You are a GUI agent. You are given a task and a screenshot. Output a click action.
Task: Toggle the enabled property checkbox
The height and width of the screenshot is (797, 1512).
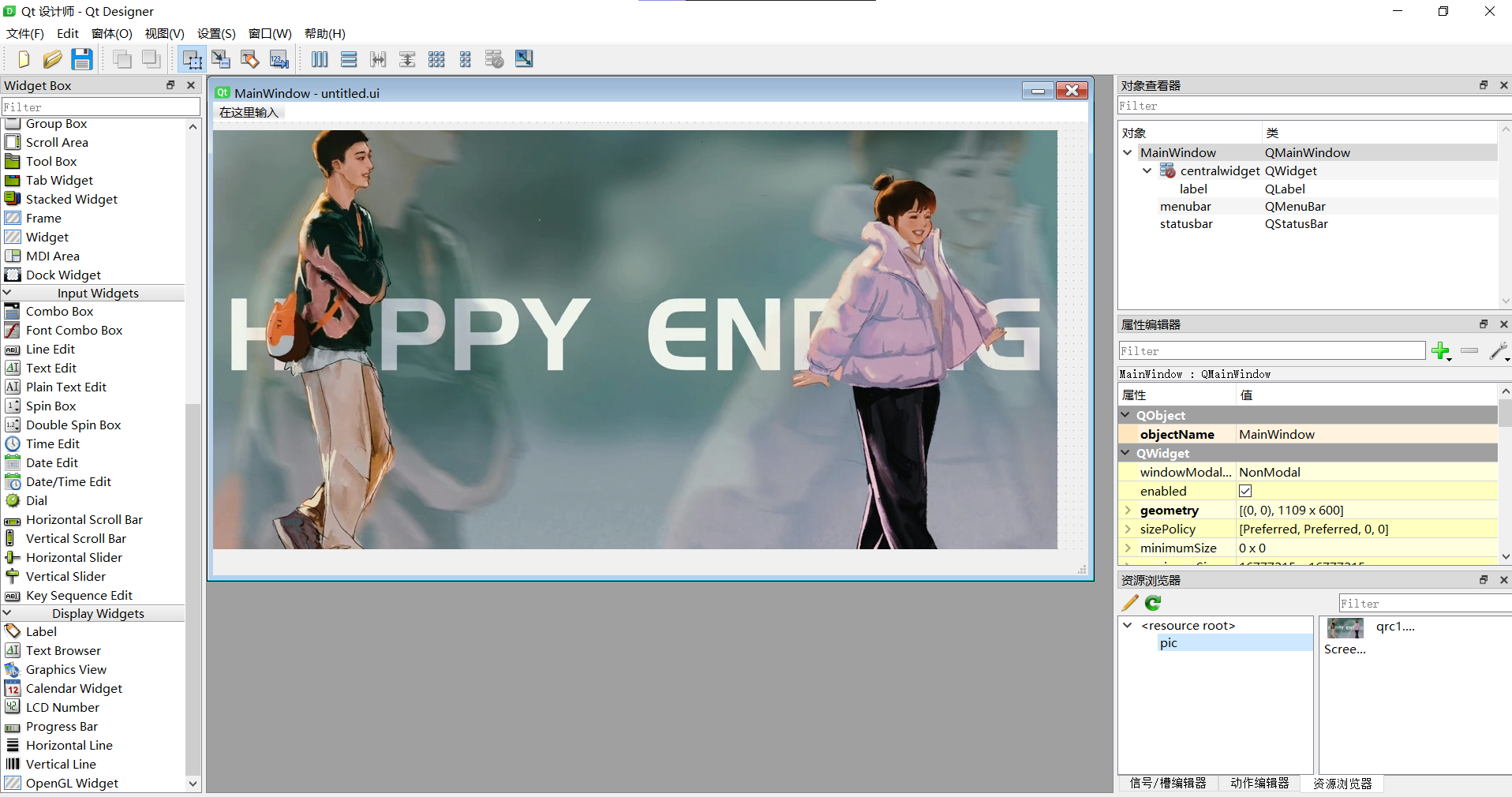1245,491
